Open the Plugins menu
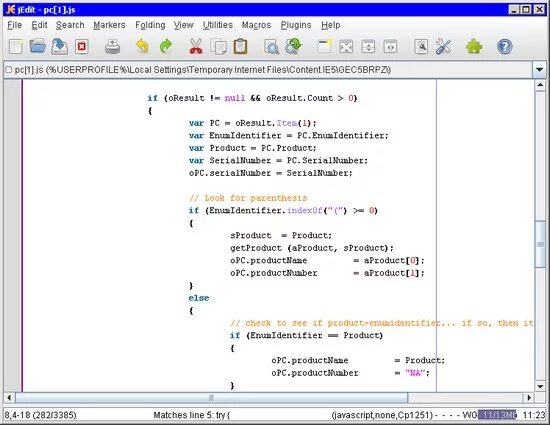 [296, 25]
